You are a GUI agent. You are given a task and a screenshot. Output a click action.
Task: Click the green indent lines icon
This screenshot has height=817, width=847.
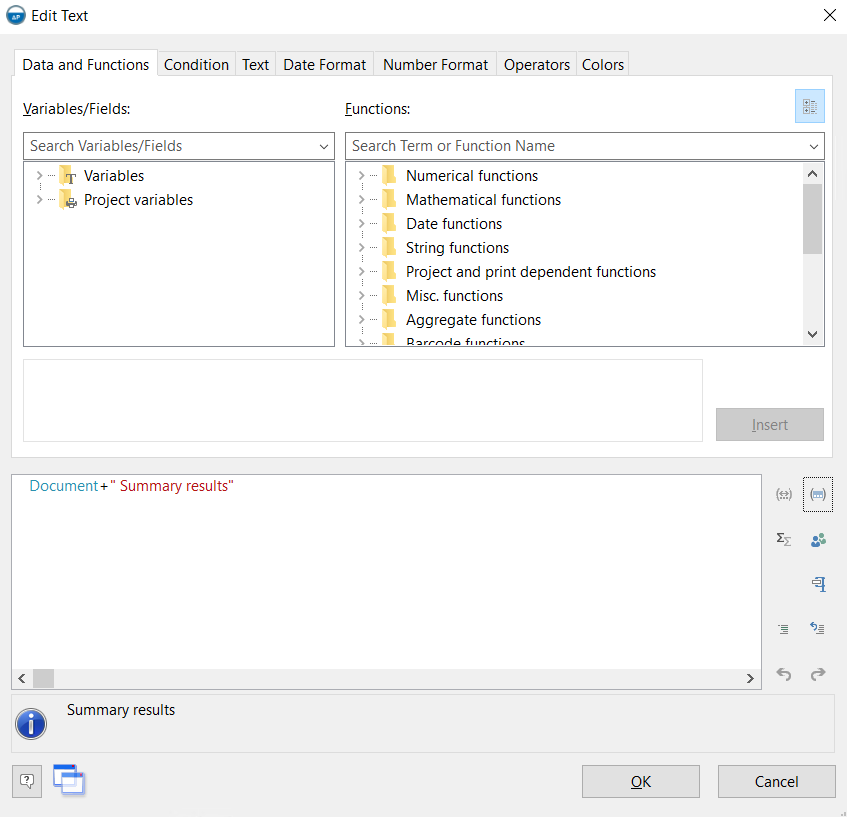[x=784, y=629]
